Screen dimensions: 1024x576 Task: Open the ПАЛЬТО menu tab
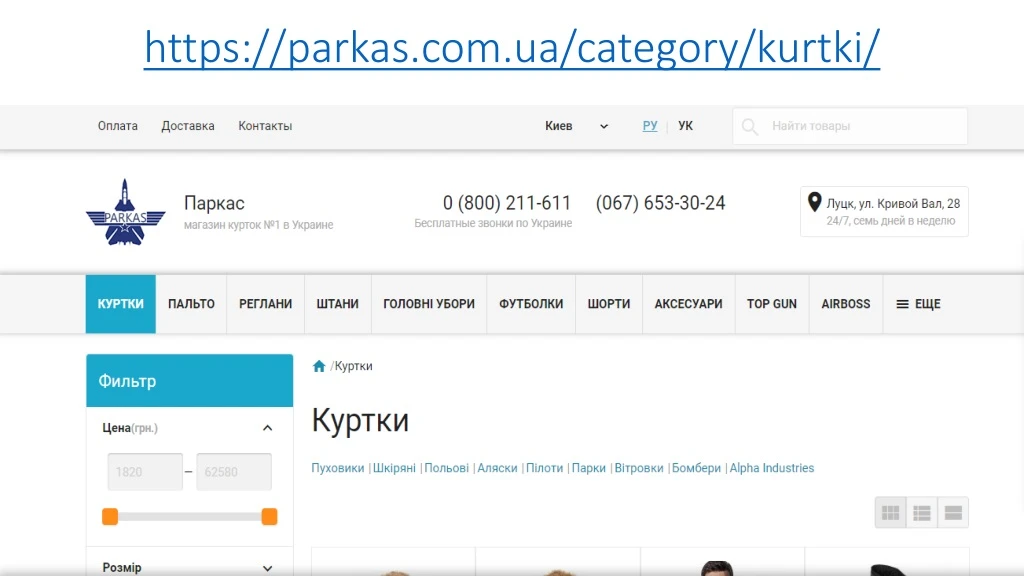pyautogui.click(x=191, y=304)
